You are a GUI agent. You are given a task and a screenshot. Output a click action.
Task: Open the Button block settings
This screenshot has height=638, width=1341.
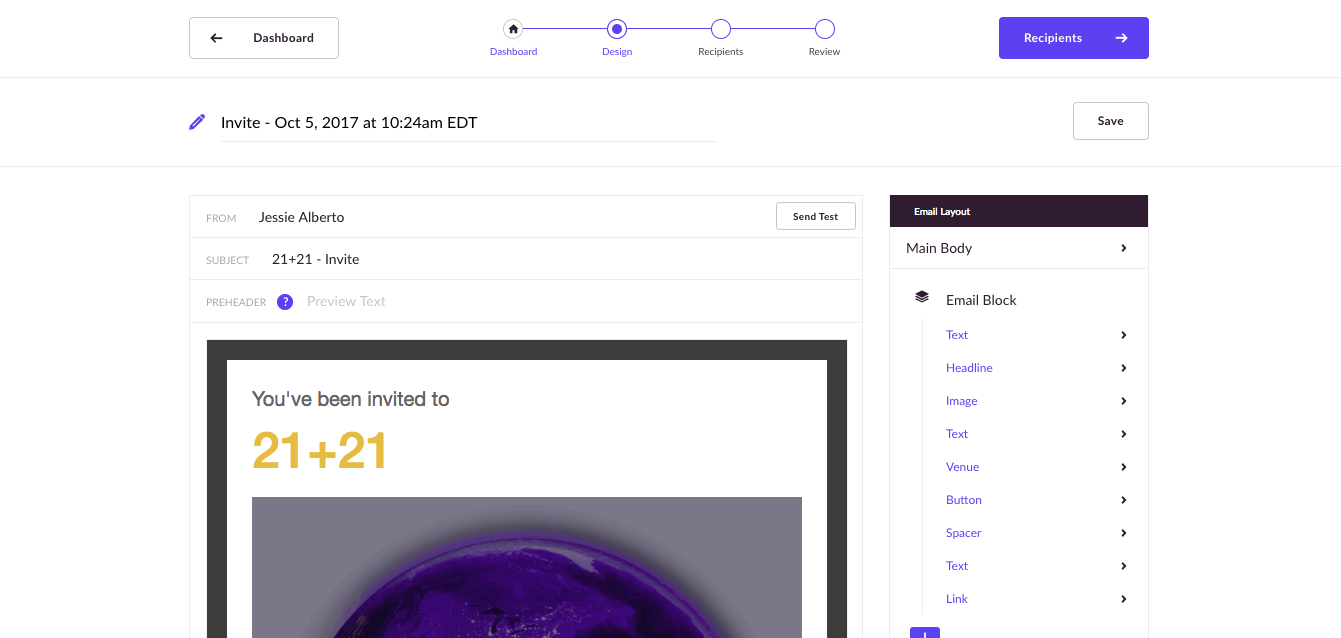pos(1036,500)
